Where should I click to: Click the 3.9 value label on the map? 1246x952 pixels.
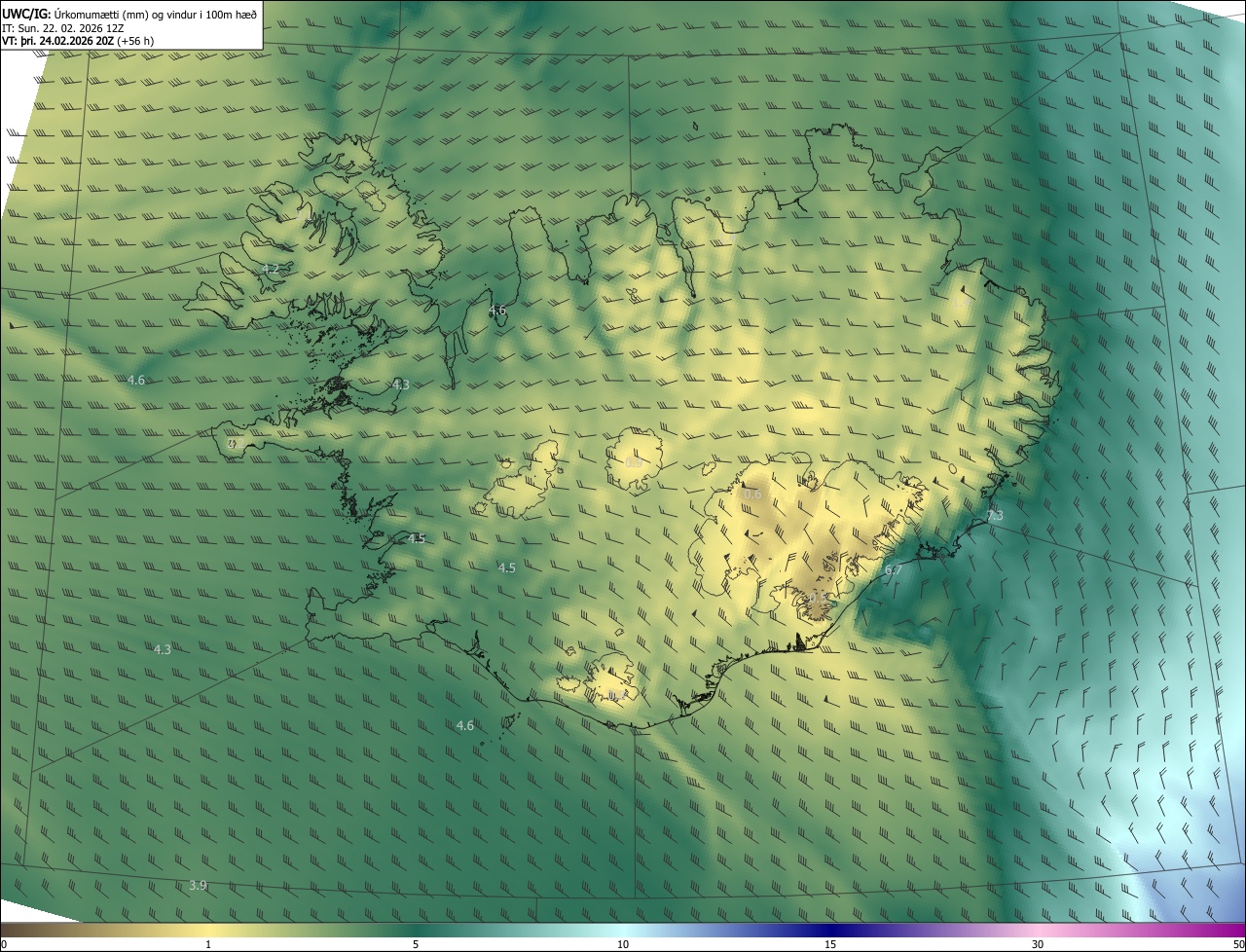tap(198, 885)
